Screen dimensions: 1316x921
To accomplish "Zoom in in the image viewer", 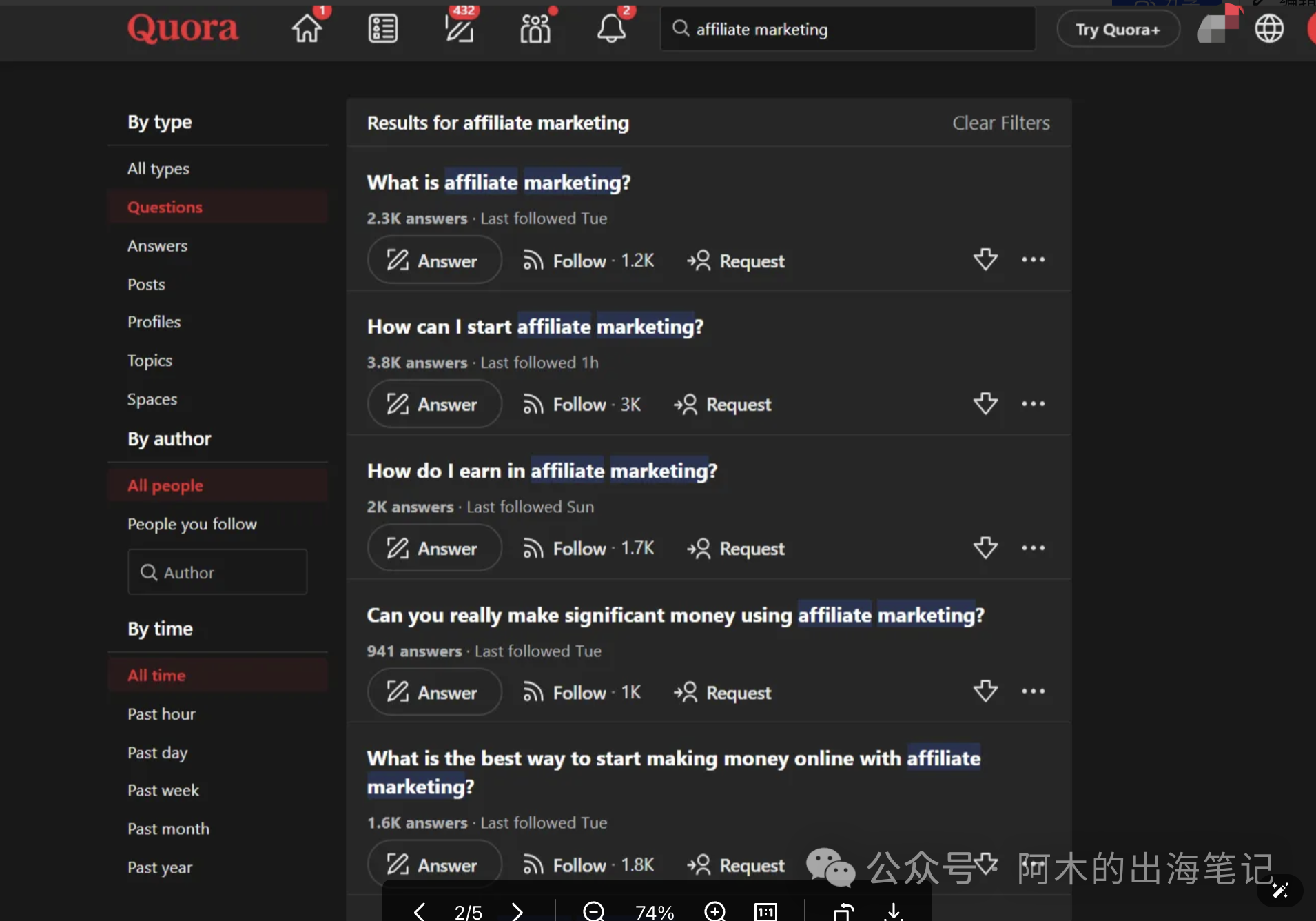I will coord(714,911).
